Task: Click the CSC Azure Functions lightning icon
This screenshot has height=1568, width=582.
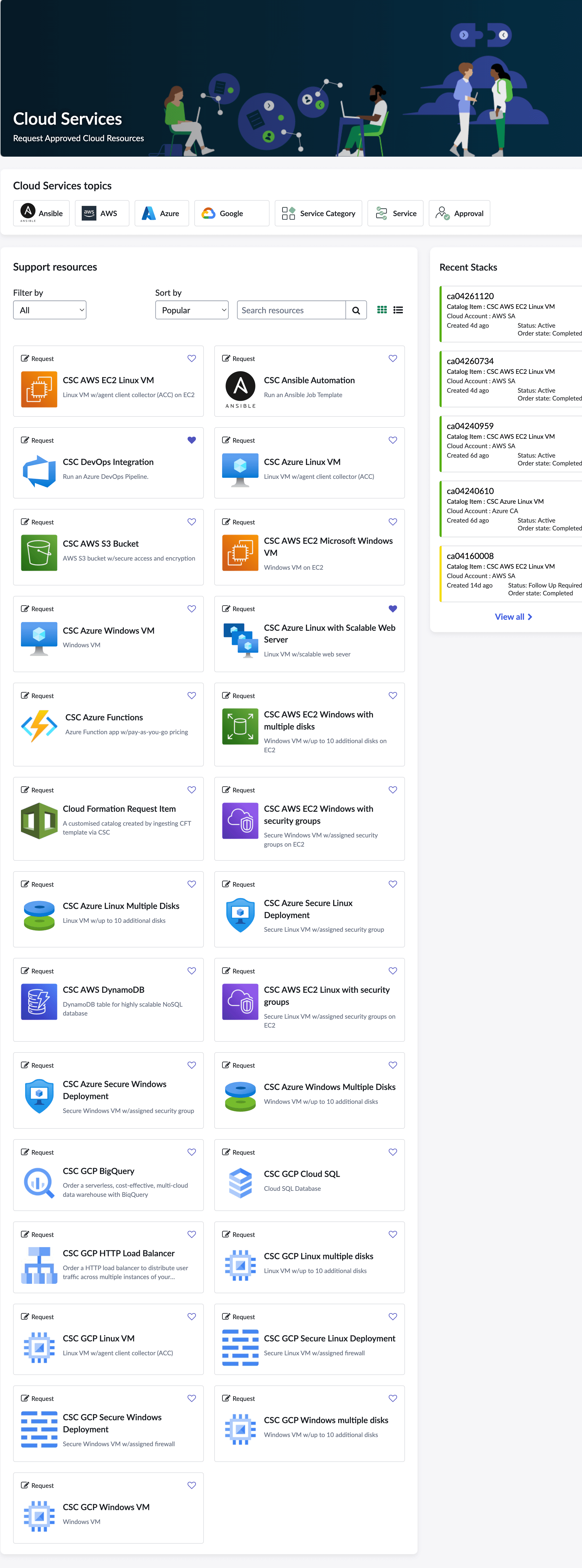Action: (39, 726)
